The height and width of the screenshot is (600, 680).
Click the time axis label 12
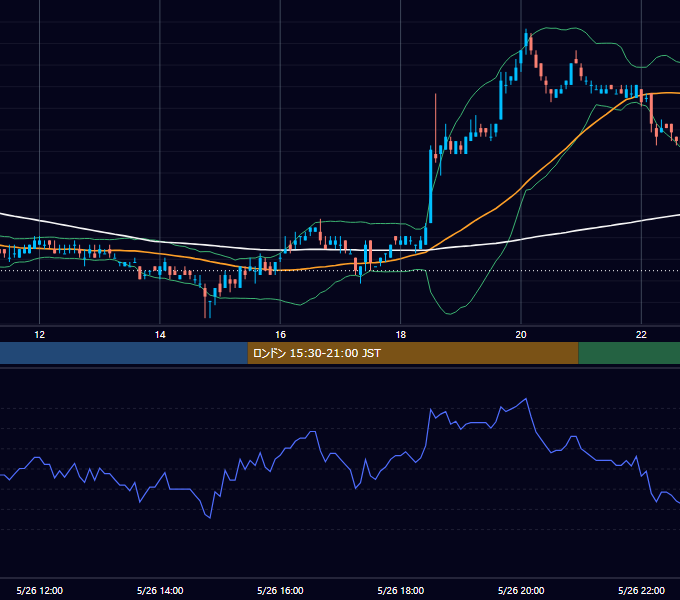(39, 335)
